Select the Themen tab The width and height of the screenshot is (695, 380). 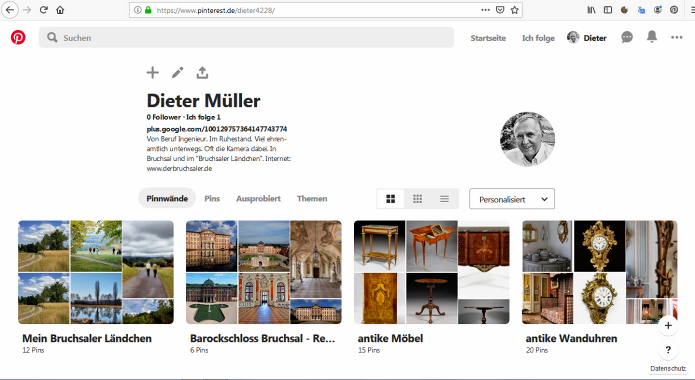[x=312, y=199]
